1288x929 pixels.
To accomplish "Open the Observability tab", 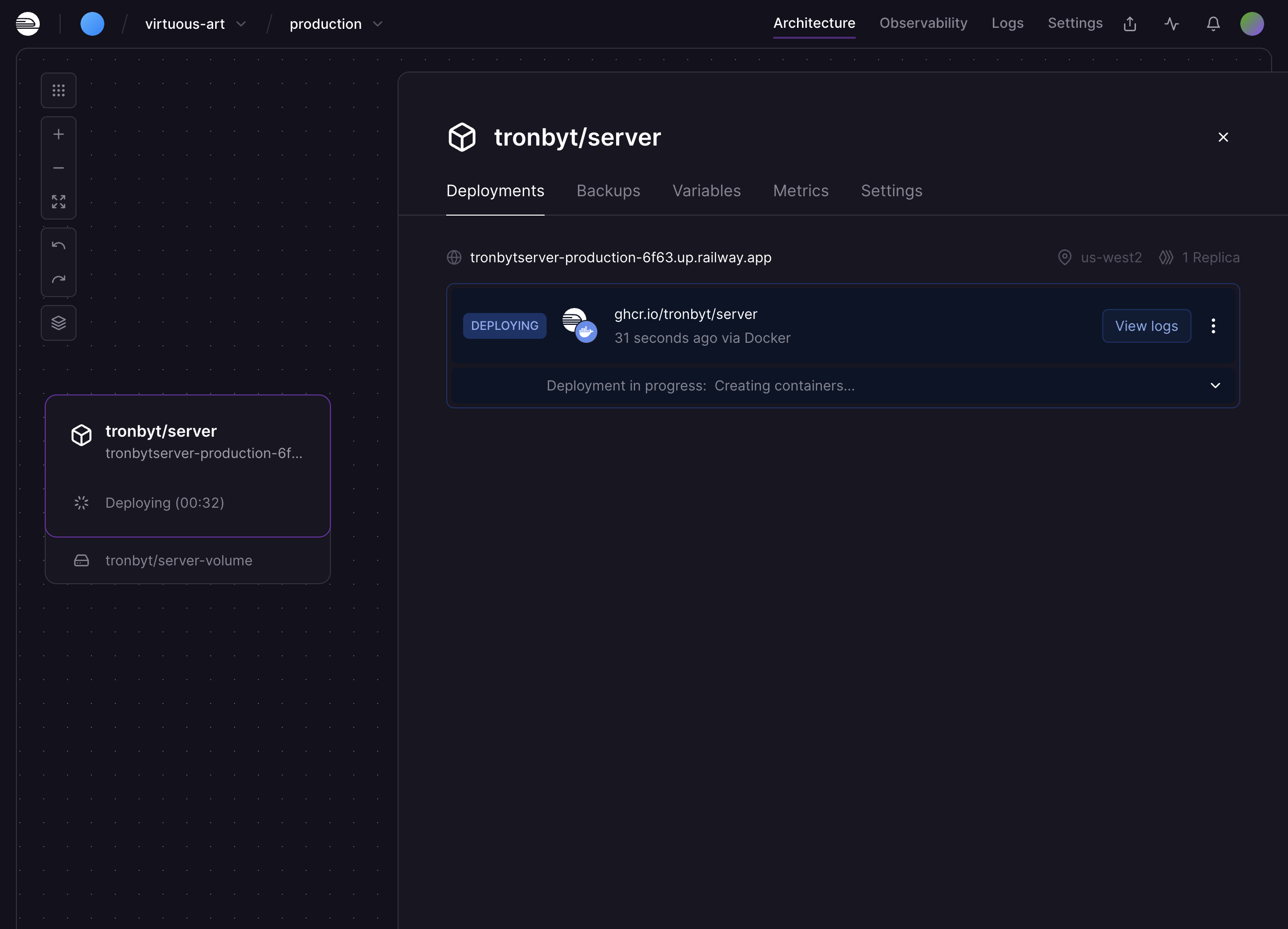I will 923,23.
